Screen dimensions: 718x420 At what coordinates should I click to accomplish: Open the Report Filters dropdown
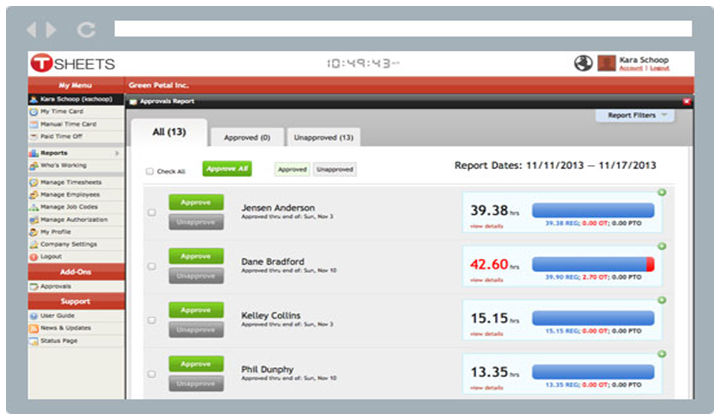click(x=636, y=116)
